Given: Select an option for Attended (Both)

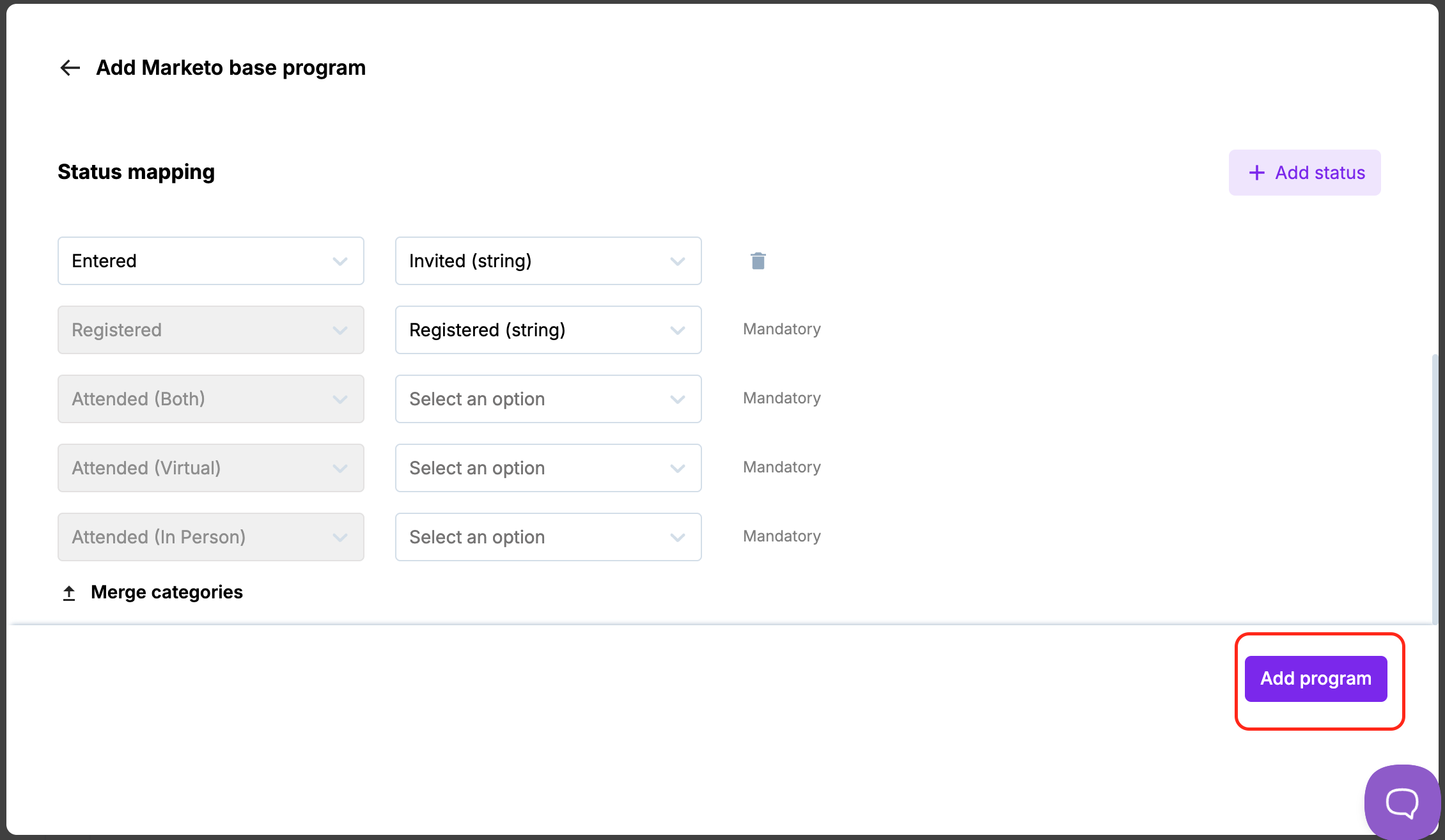Looking at the screenshot, I should (547, 399).
